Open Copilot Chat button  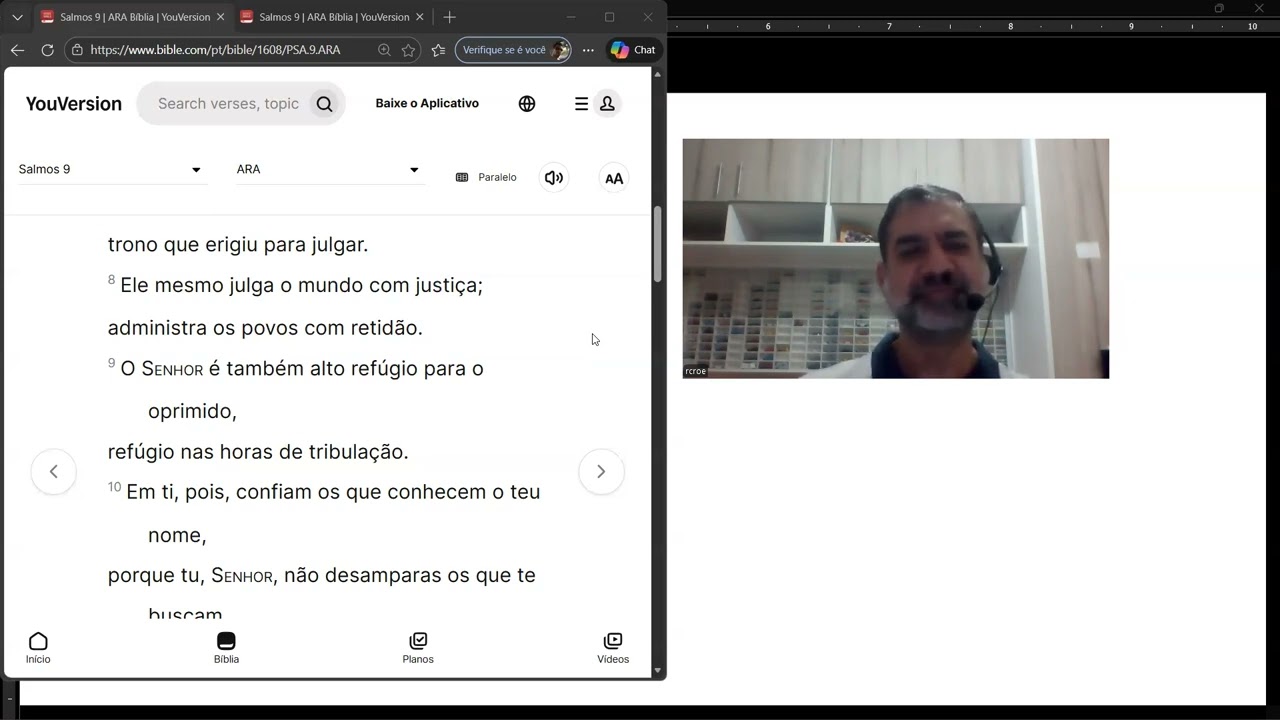click(x=633, y=50)
